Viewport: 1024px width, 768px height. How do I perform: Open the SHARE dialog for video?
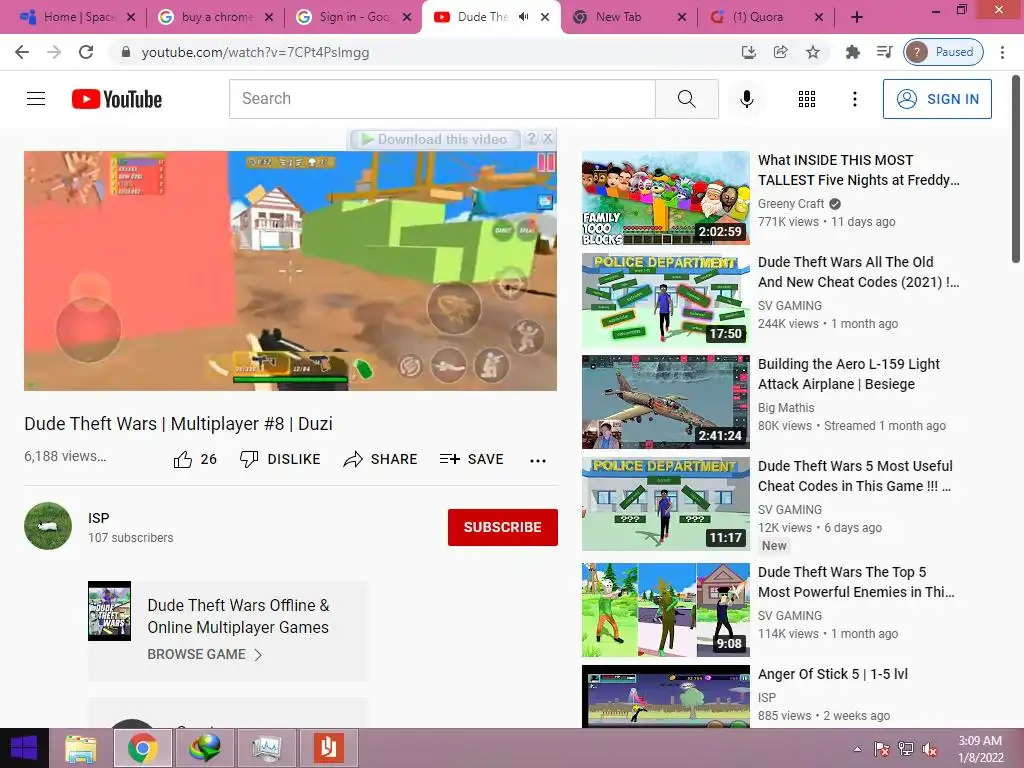(x=380, y=460)
